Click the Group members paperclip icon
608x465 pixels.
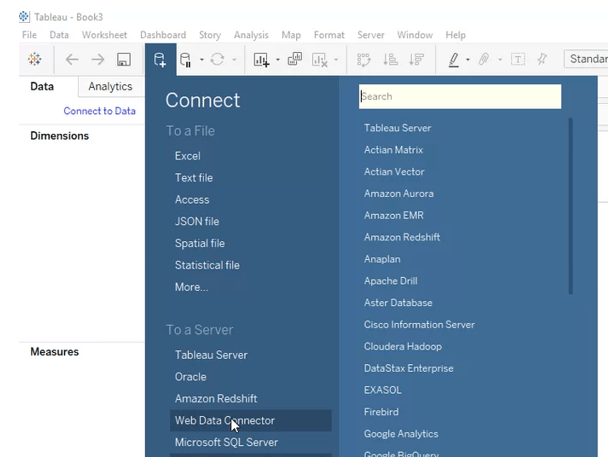point(484,59)
